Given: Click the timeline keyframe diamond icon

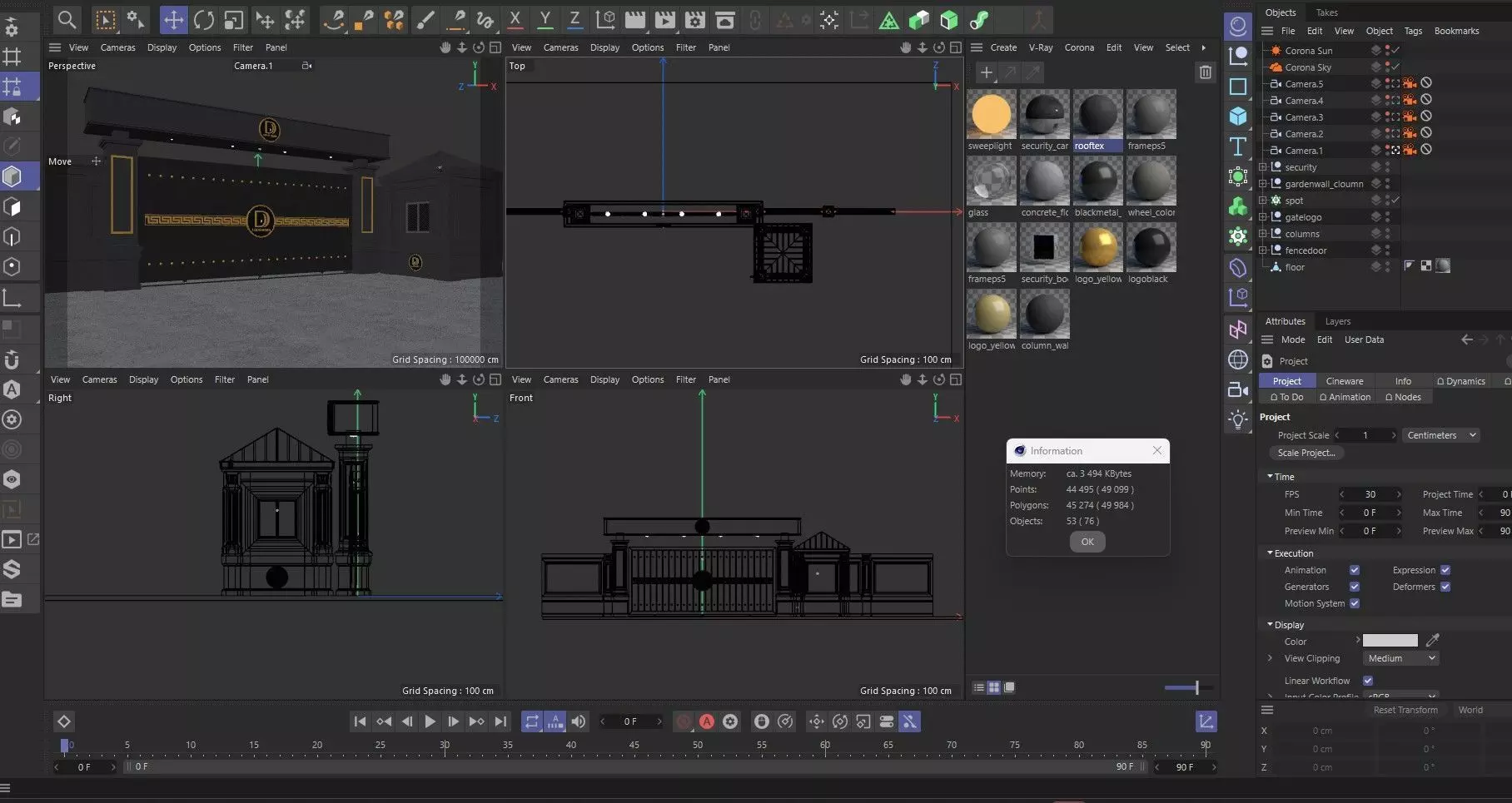Looking at the screenshot, I should point(63,721).
